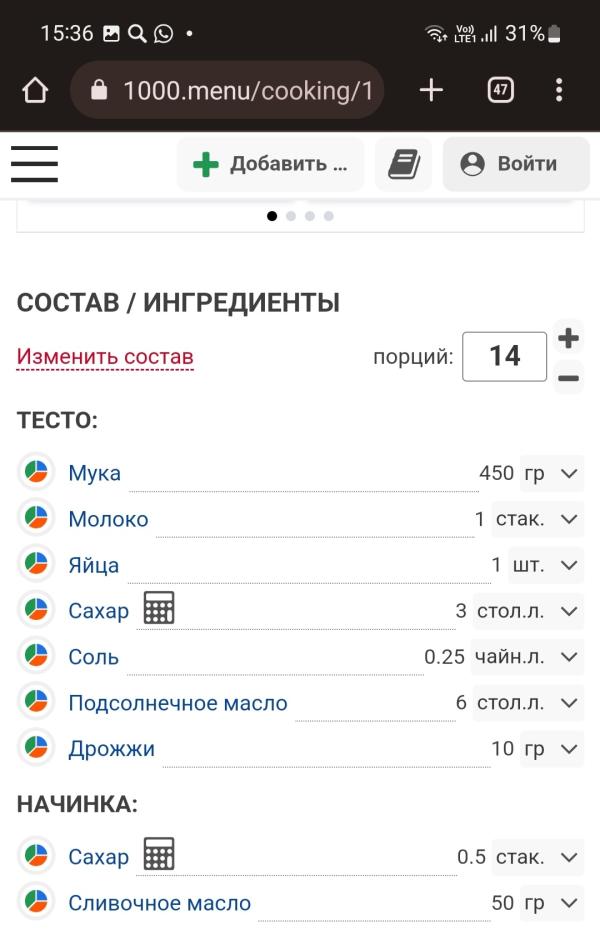
Task: Open the browser three-dot menu
Action: [x=559, y=91]
